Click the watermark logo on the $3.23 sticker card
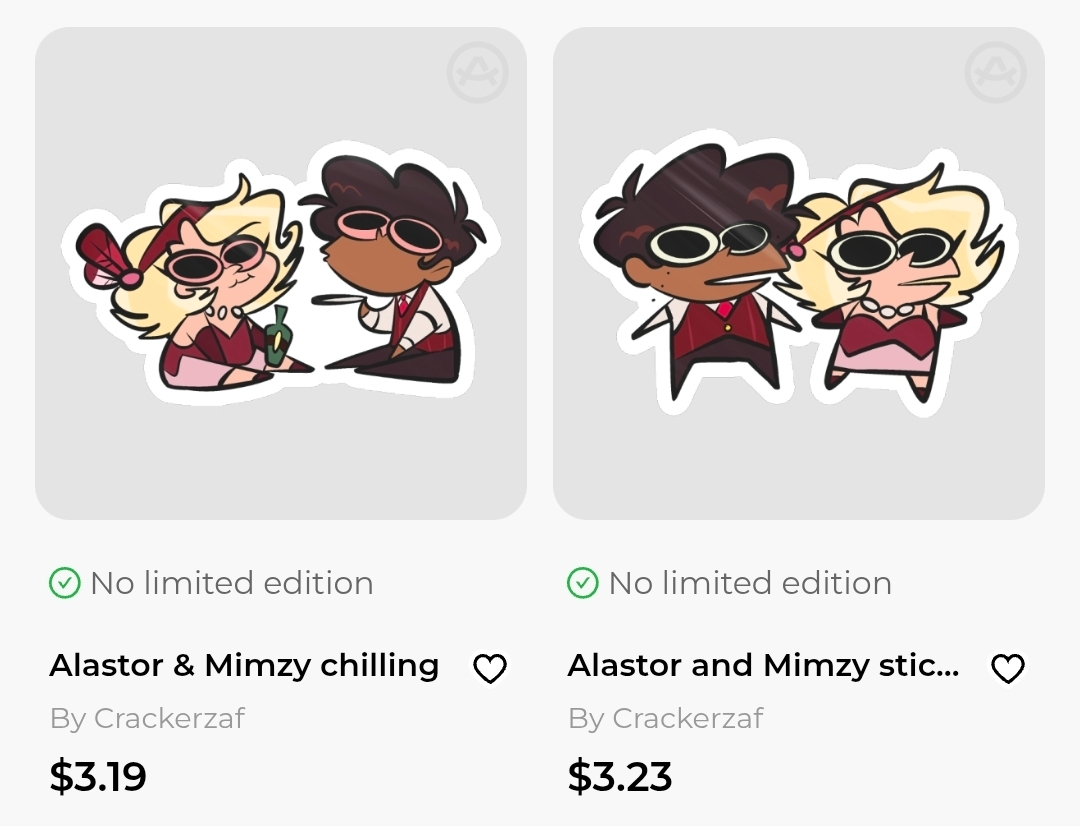The height and width of the screenshot is (826, 1080). [995, 72]
